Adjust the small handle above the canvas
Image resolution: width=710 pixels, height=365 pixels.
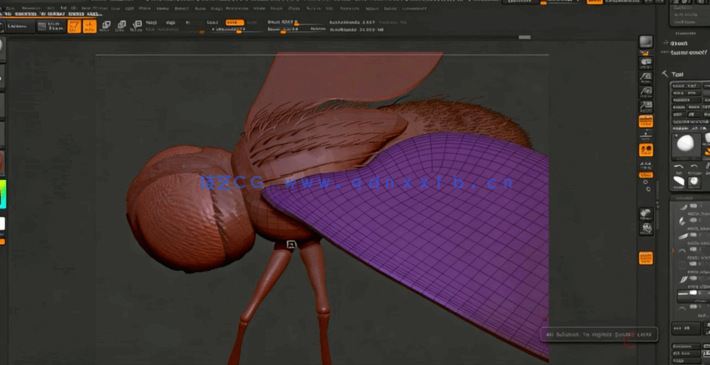(x=524, y=37)
